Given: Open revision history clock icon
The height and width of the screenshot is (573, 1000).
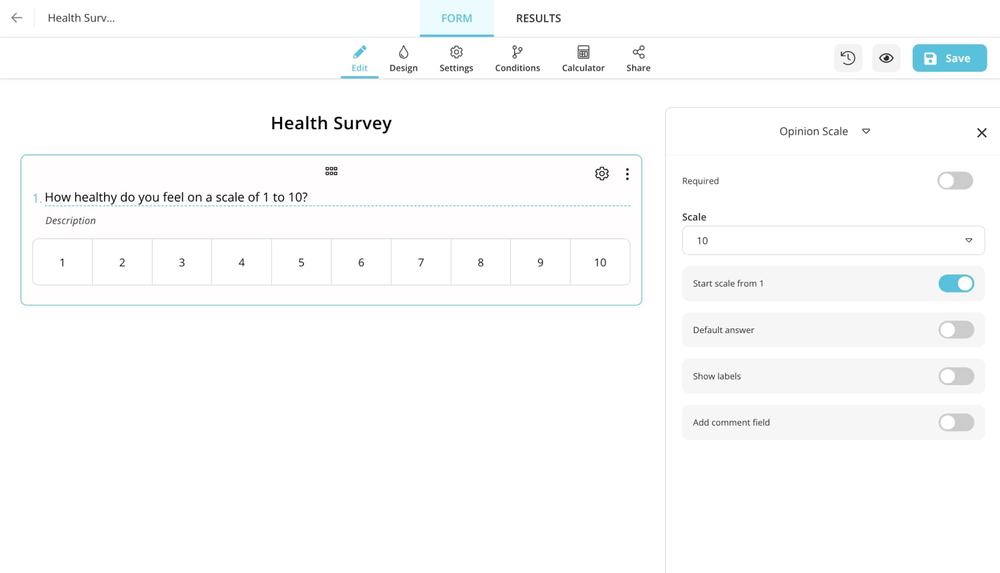Looking at the screenshot, I should pyautogui.click(x=848, y=58).
